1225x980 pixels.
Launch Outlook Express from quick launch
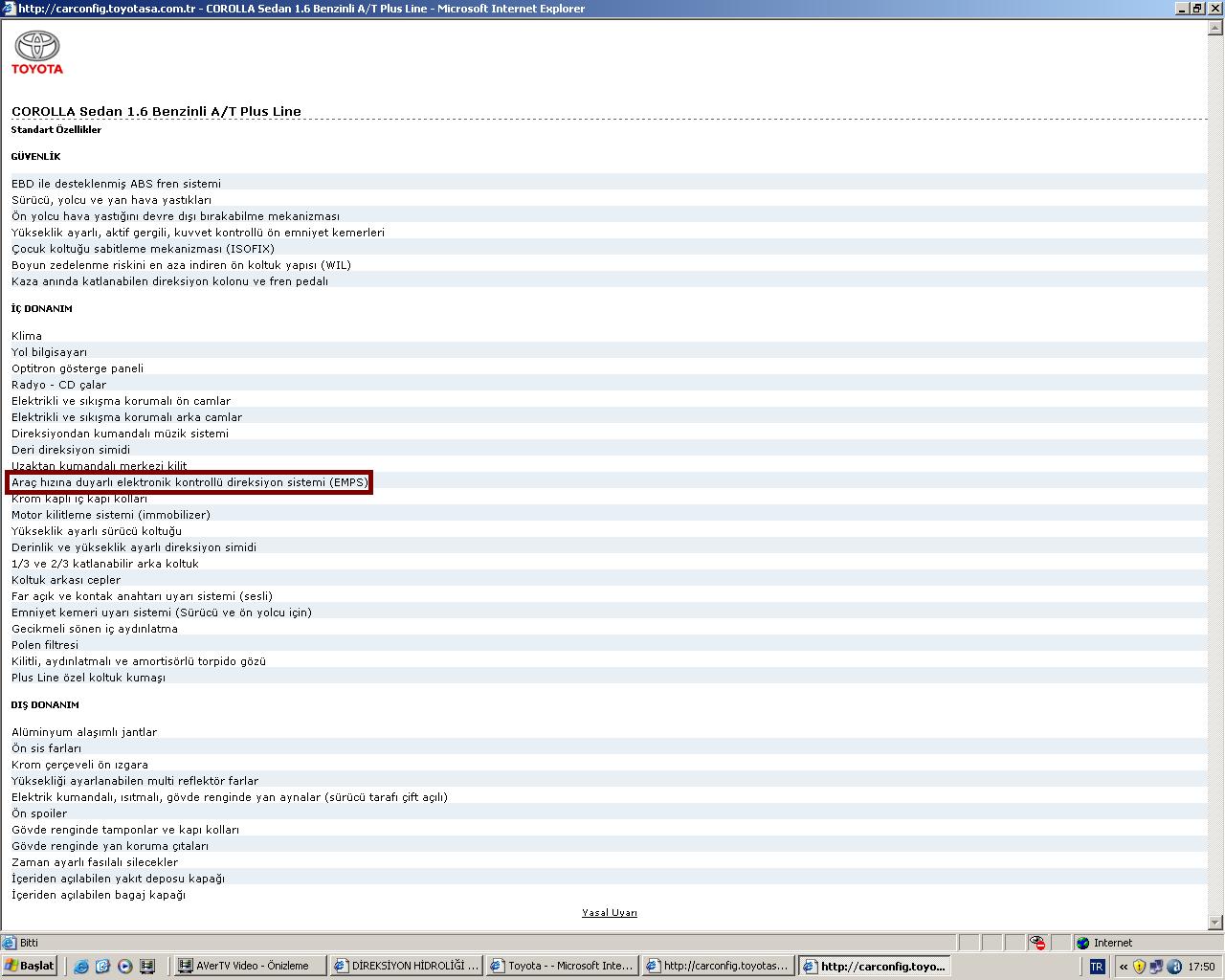coord(102,967)
